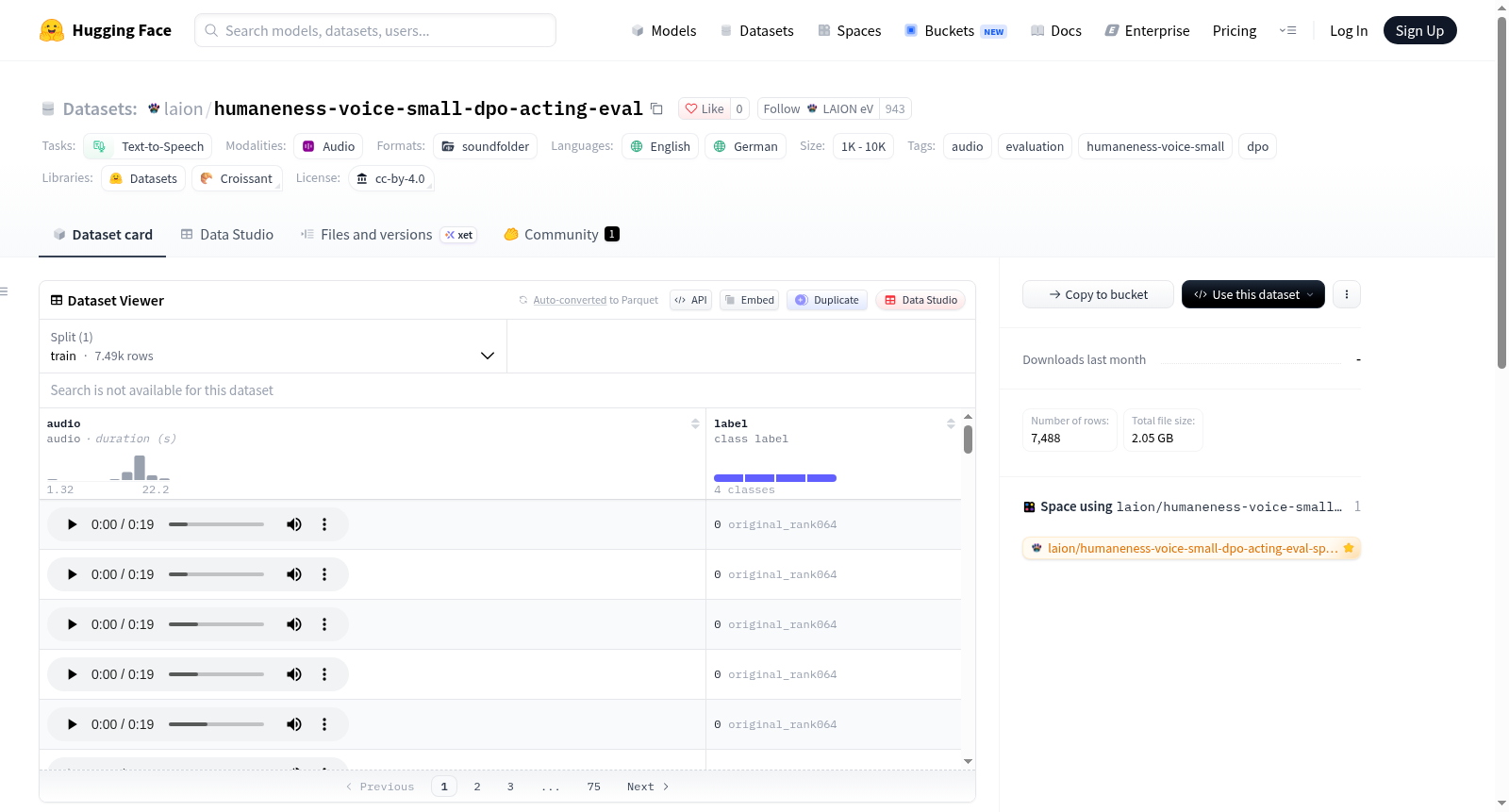Open the linked acting-eval Space
The image size is (1509, 812).
[x=1192, y=548]
